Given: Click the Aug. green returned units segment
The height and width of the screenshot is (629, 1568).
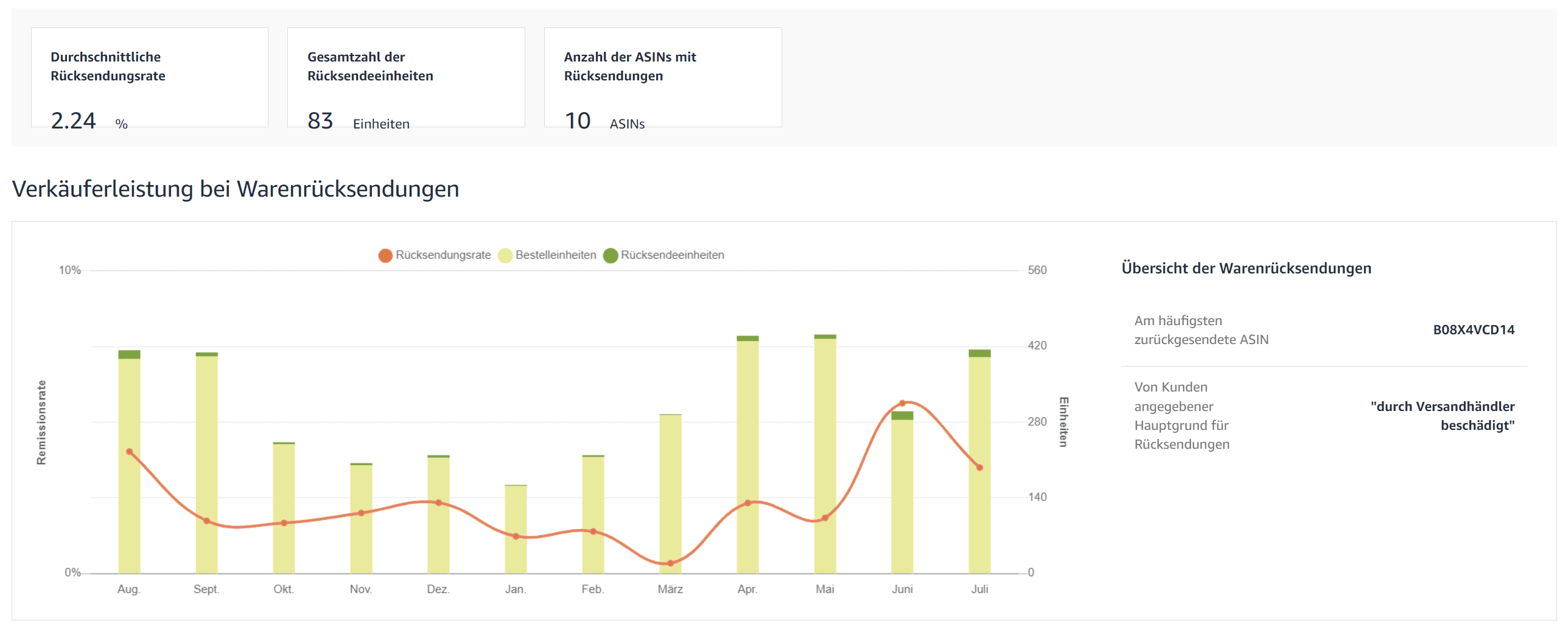Looking at the screenshot, I should [129, 354].
